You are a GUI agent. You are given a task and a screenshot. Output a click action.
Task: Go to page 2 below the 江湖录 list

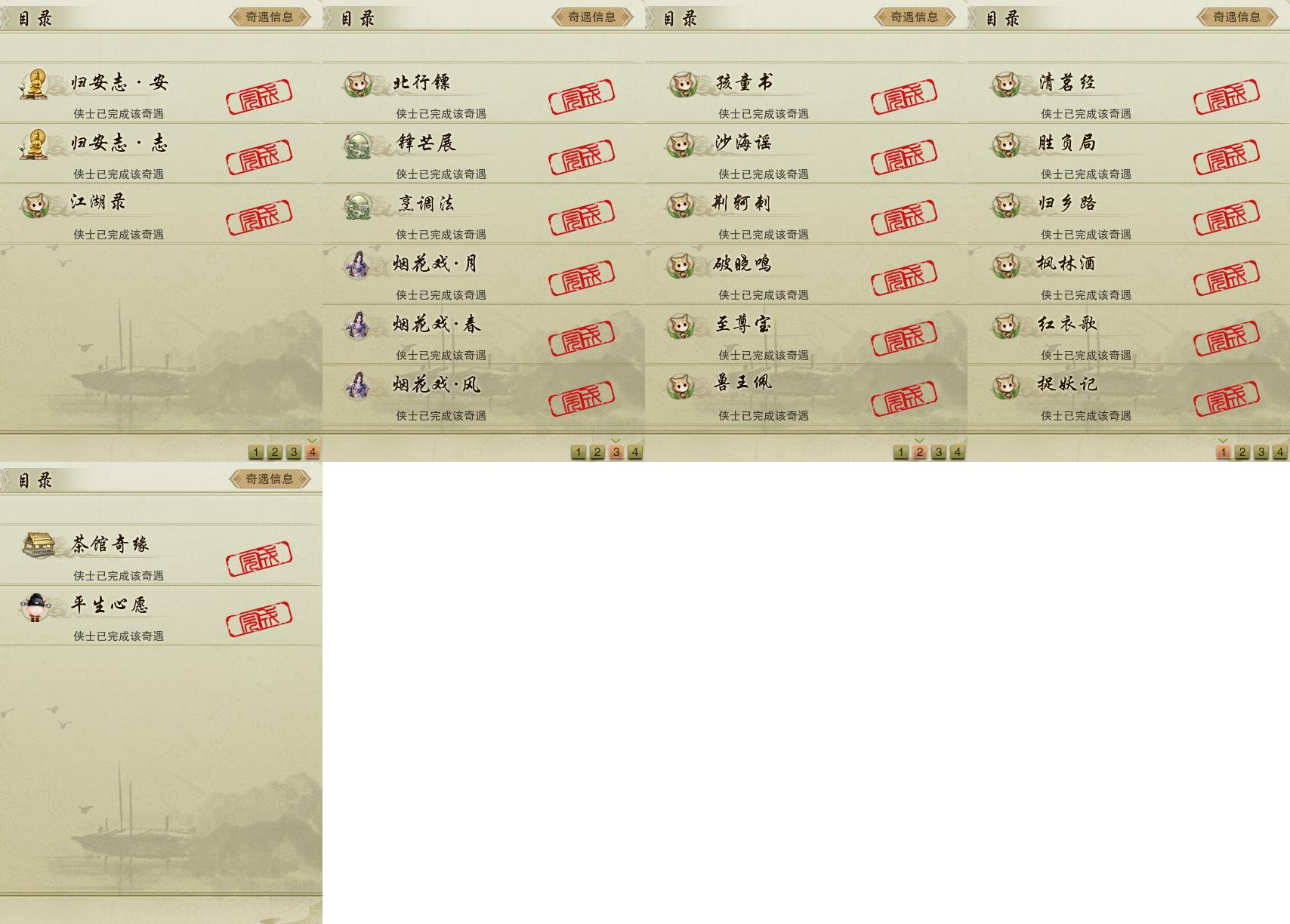coord(274,451)
